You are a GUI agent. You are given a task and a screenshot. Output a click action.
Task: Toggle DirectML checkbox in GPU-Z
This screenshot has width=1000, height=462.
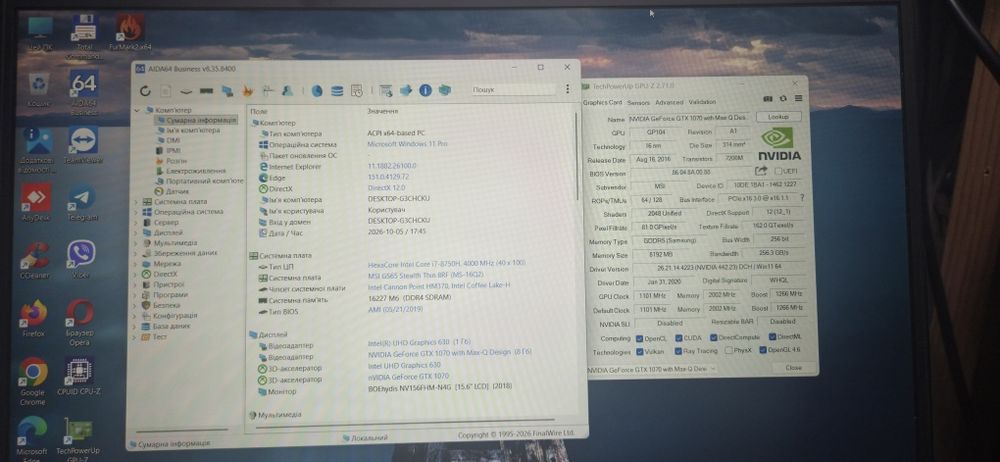[772, 337]
